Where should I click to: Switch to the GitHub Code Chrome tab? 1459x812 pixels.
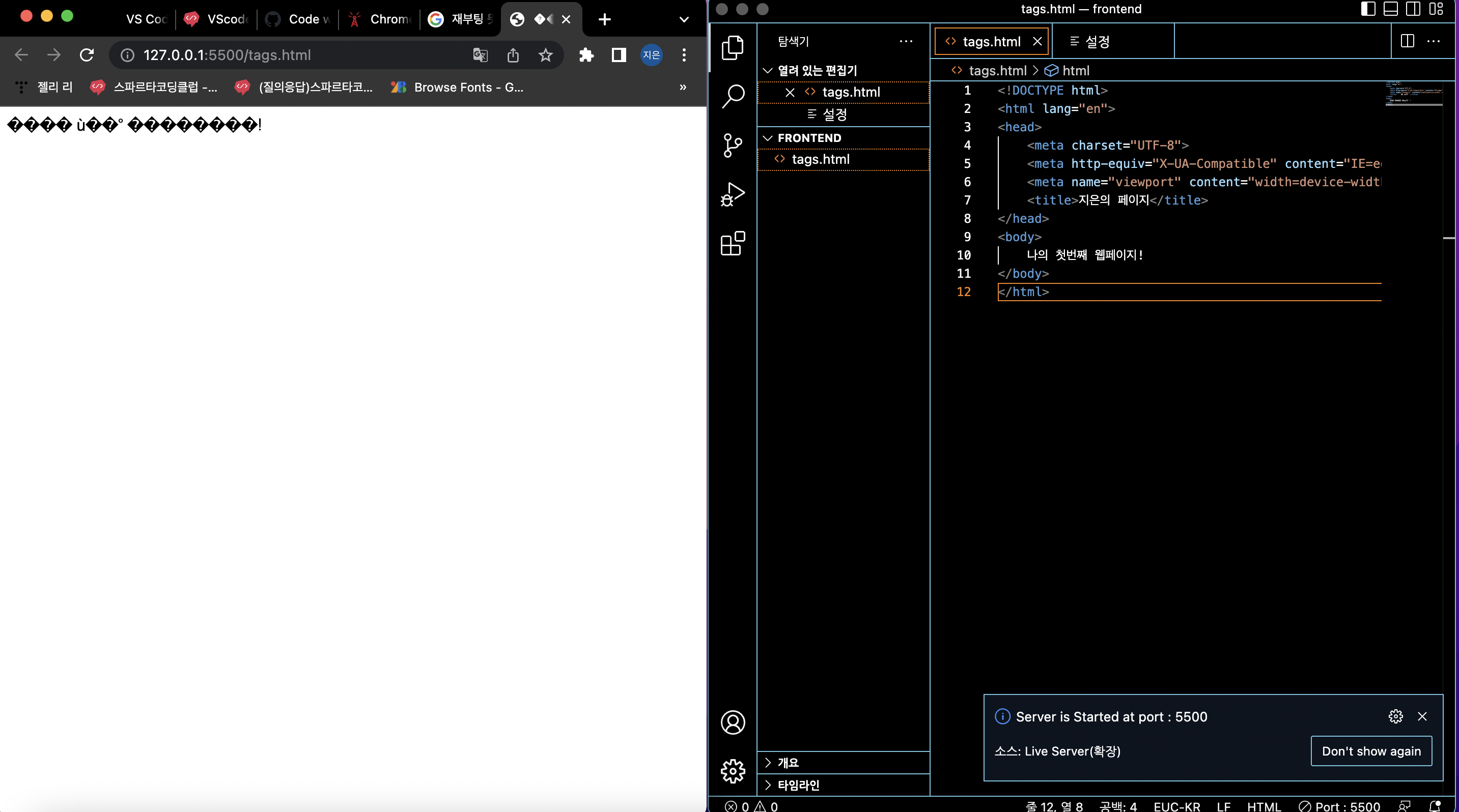coord(297,19)
